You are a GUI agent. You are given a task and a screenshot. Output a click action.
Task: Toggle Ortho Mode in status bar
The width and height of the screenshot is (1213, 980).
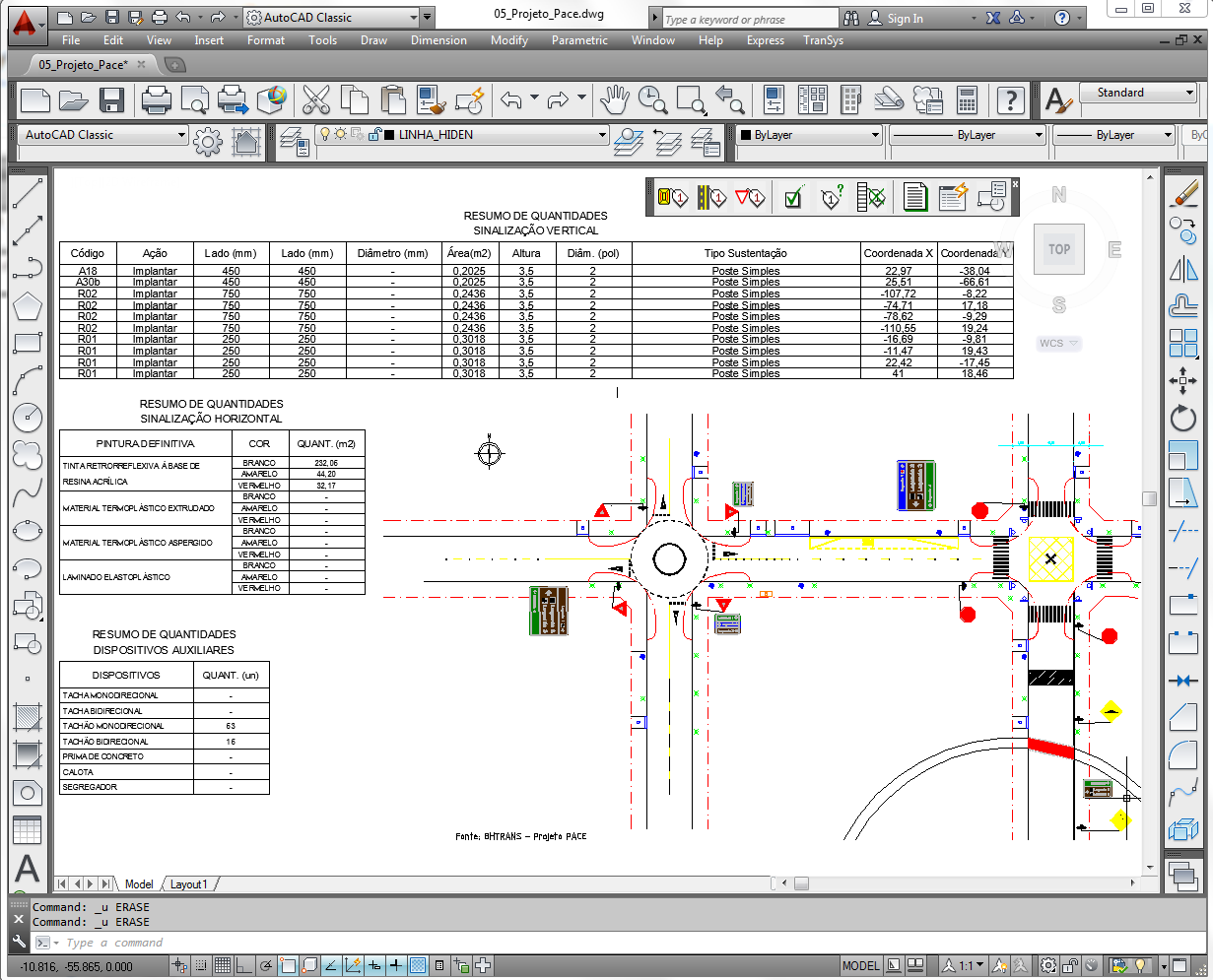click(x=243, y=965)
